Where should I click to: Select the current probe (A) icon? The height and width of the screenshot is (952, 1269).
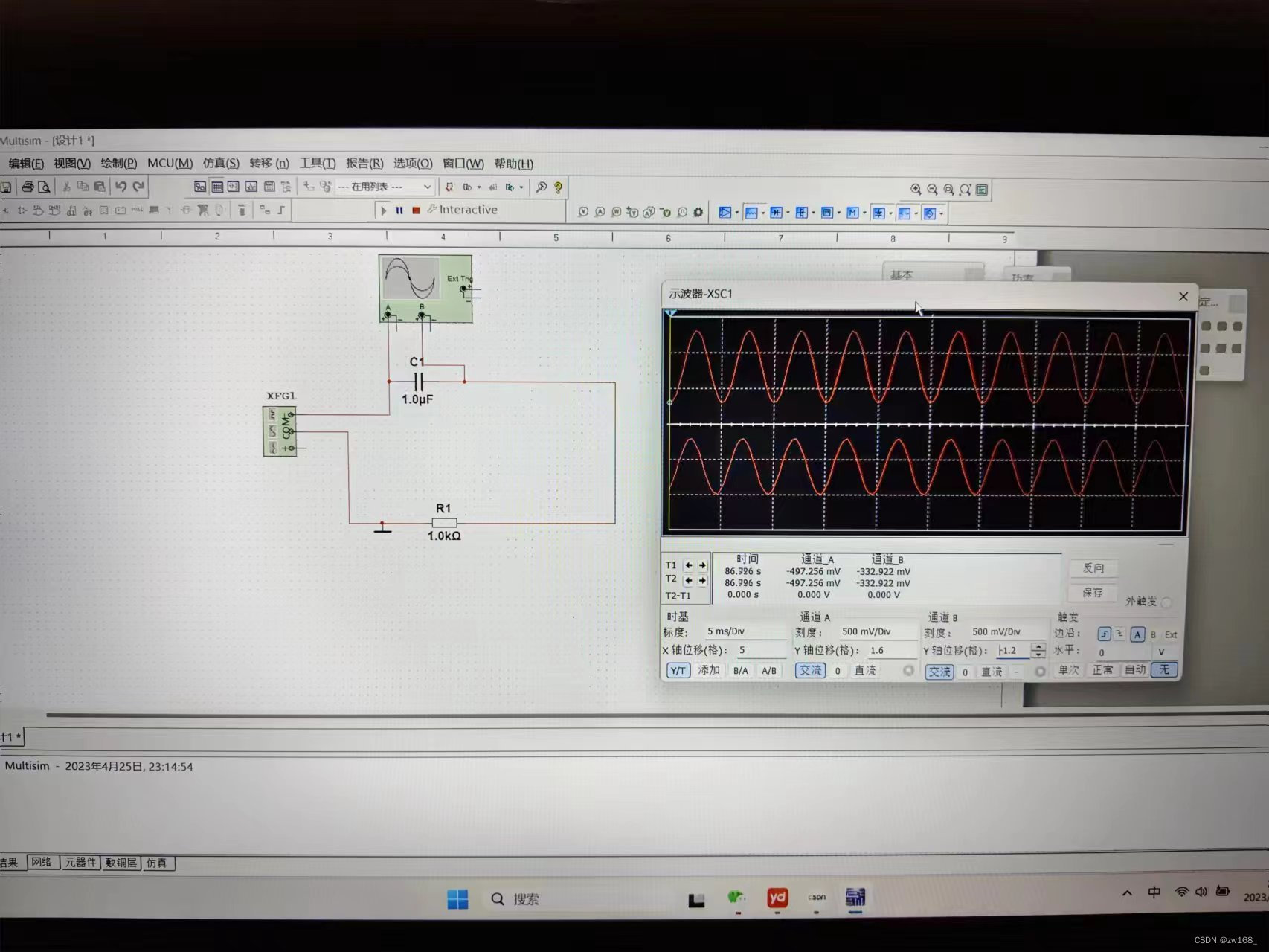pos(600,212)
